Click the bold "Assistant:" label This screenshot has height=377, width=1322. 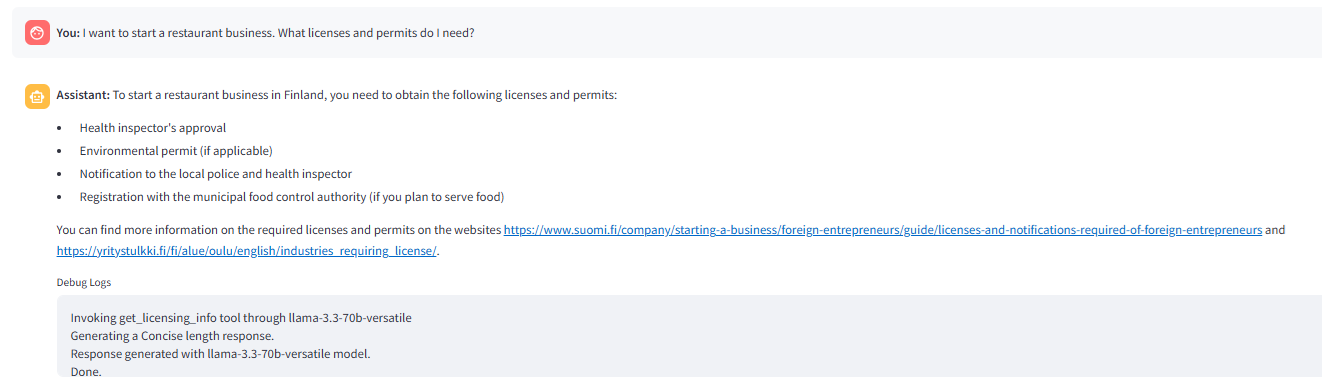tap(83, 95)
